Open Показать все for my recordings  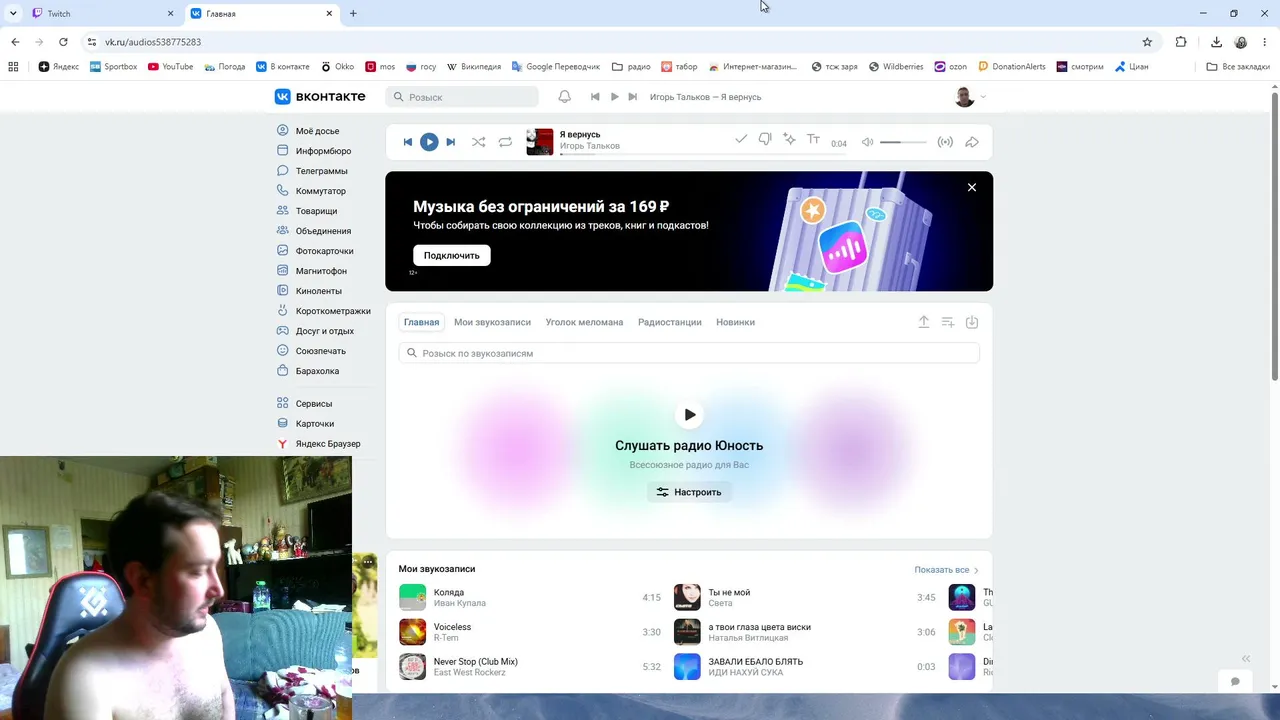946,570
